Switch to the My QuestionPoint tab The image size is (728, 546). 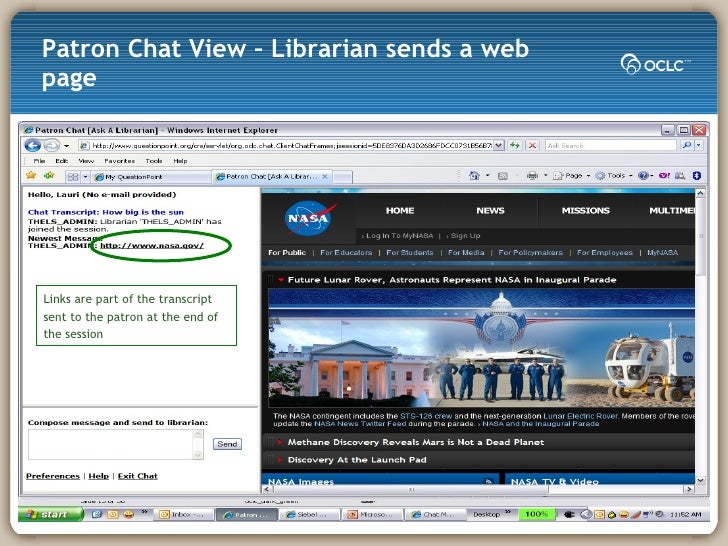click(151, 177)
